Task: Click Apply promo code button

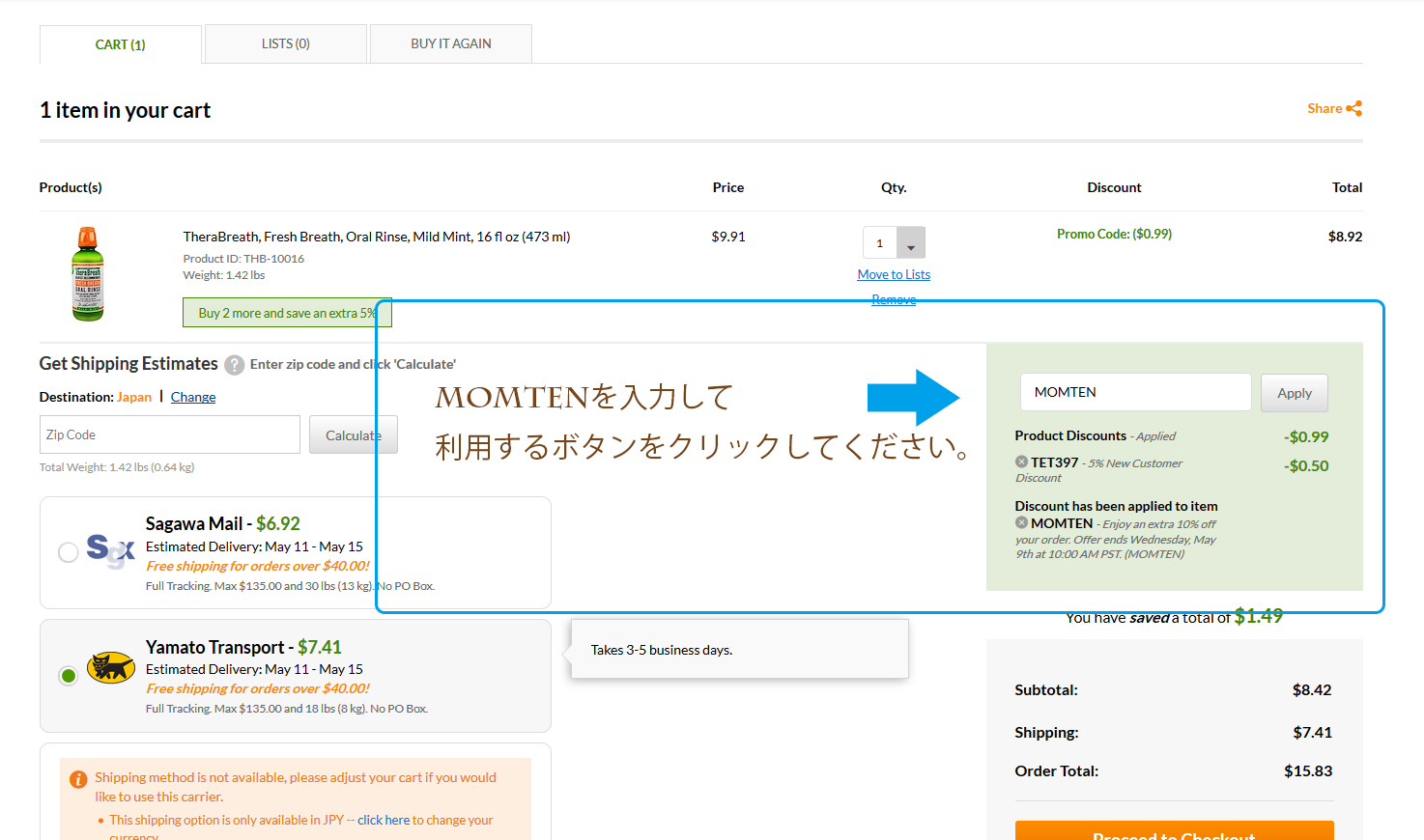Action: [x=1295, y=393]
